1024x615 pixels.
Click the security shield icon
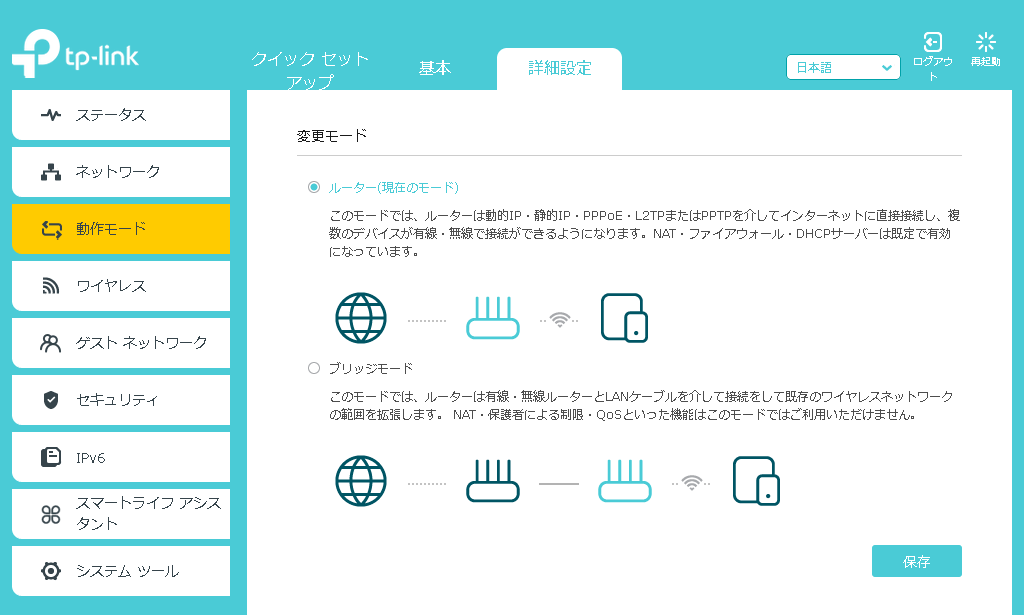point(51,400)
